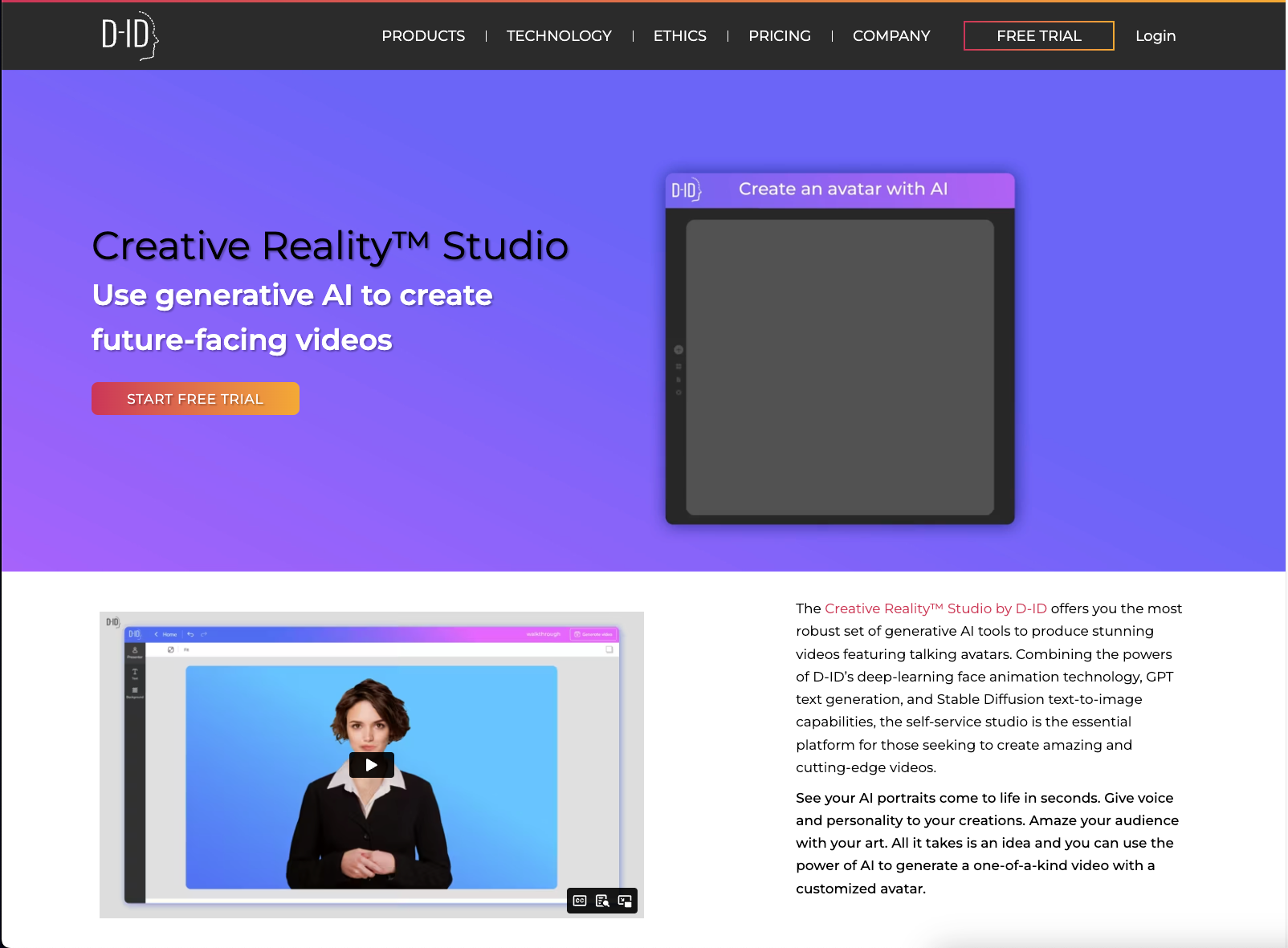Open the Products menu
Image resolution: width=1288 pixels, height=948 pixels.
point(423,36)
